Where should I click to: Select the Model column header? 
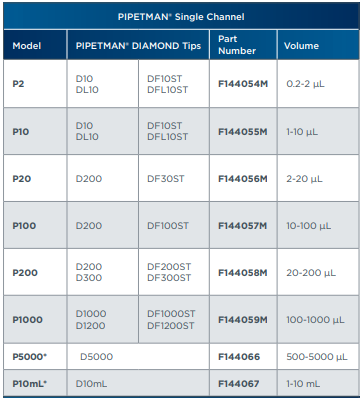pyautogui.click(x=27, y=46)
